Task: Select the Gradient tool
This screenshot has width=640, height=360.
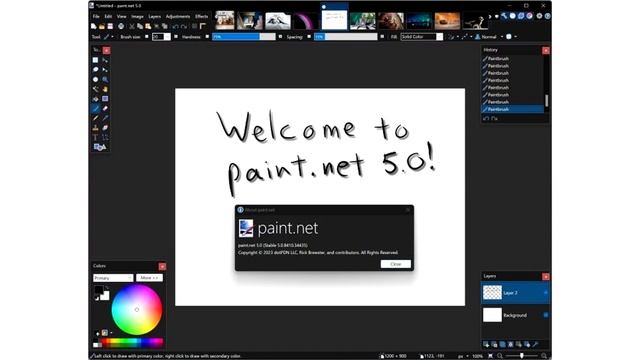Action: pos(105,99)
